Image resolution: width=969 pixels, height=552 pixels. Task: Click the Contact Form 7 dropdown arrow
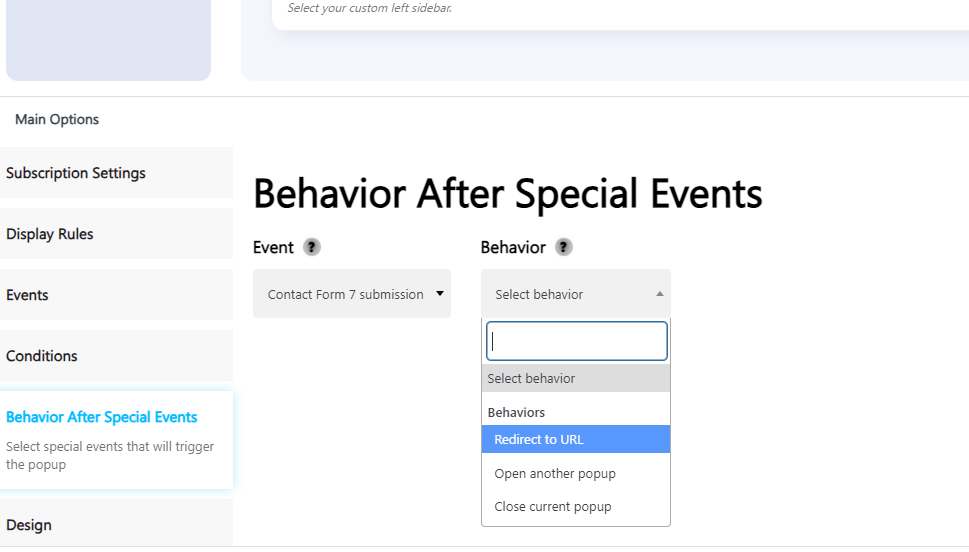(440, 294)
